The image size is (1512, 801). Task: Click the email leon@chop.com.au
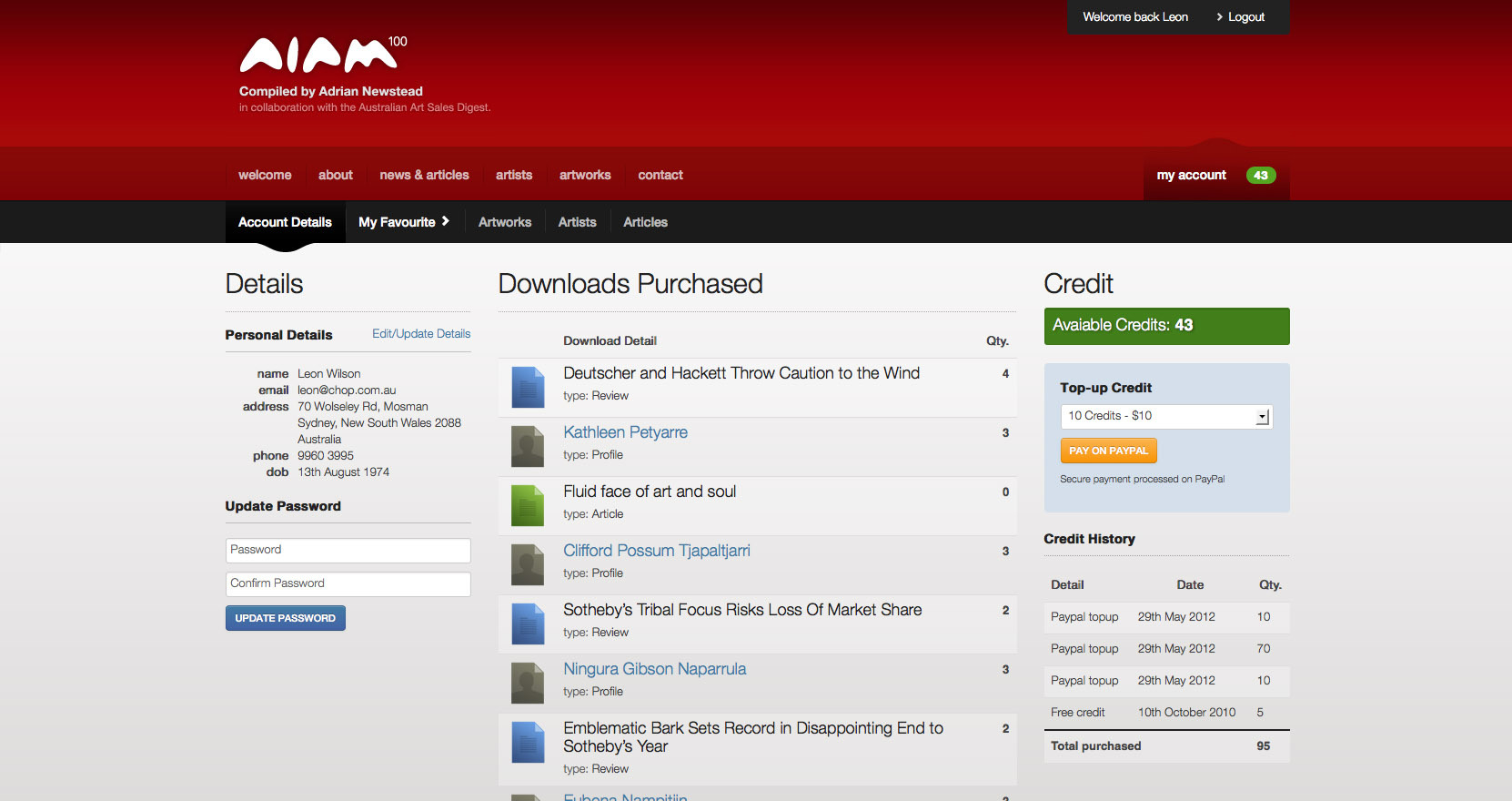tap(347, 390)
